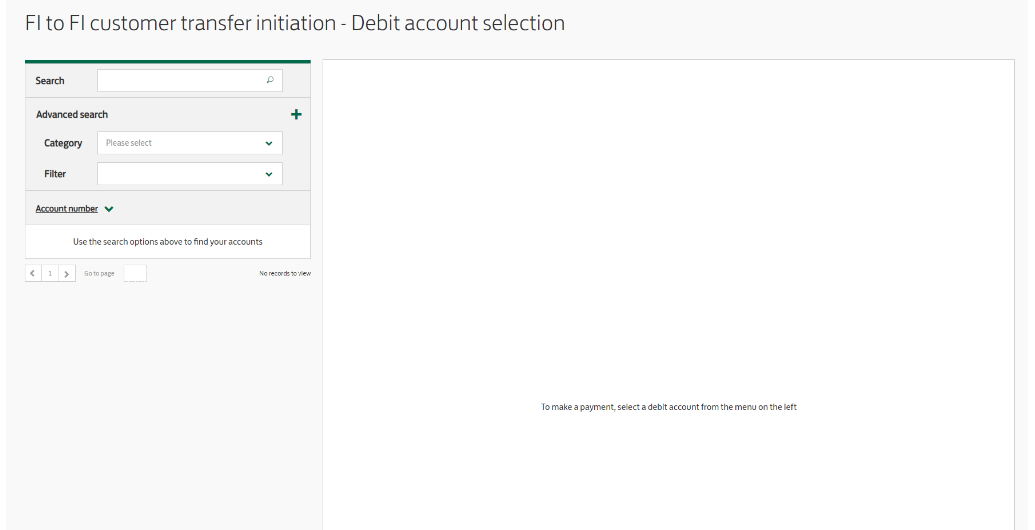Click the Category field's green chevron arrow
Viewport: 1035px width, 530px height.
pos(269,143)
